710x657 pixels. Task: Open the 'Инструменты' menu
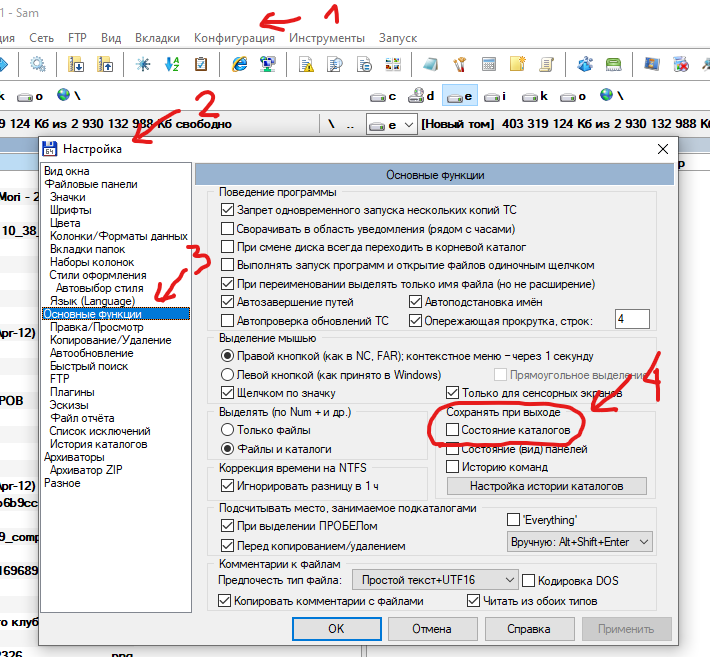(x=326, y=37)
